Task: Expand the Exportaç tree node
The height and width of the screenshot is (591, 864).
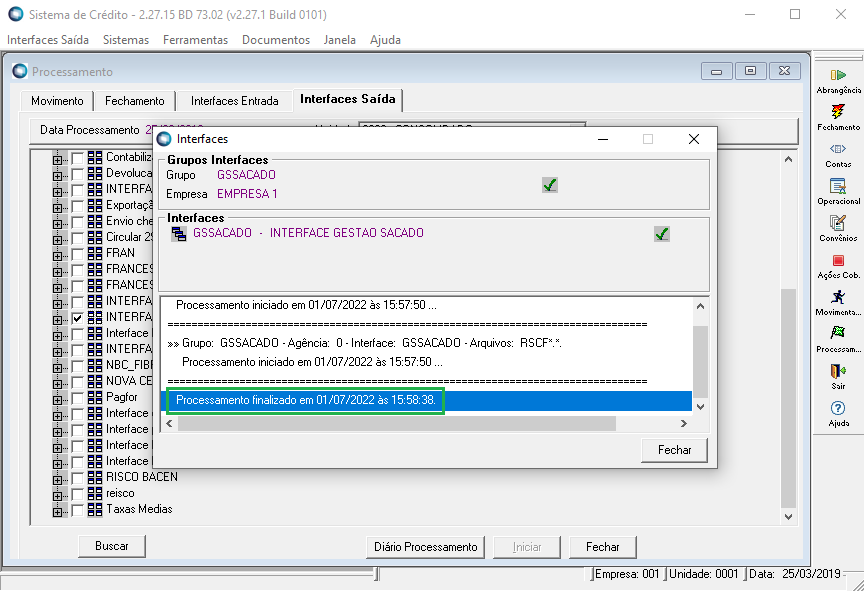Action: 57,208
